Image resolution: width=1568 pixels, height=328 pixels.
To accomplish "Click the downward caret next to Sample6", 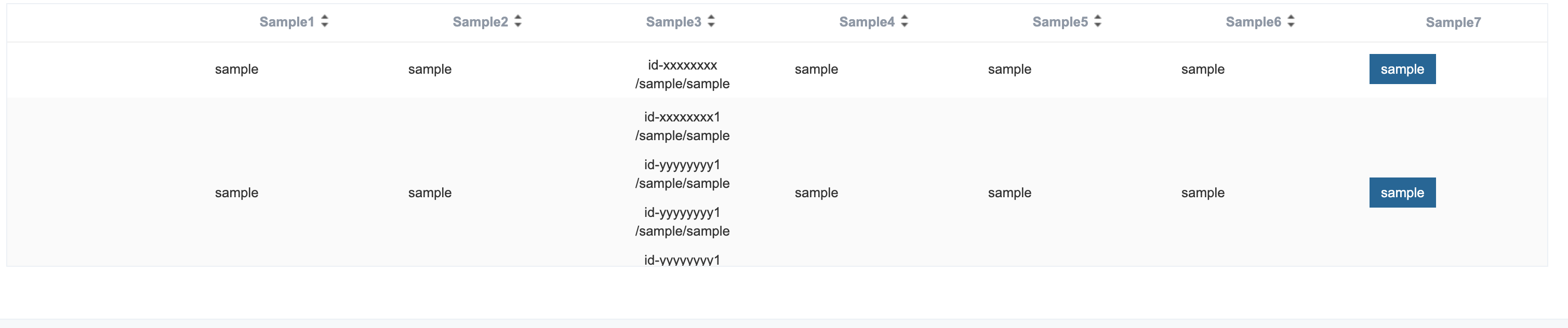I will (1291, 25).
